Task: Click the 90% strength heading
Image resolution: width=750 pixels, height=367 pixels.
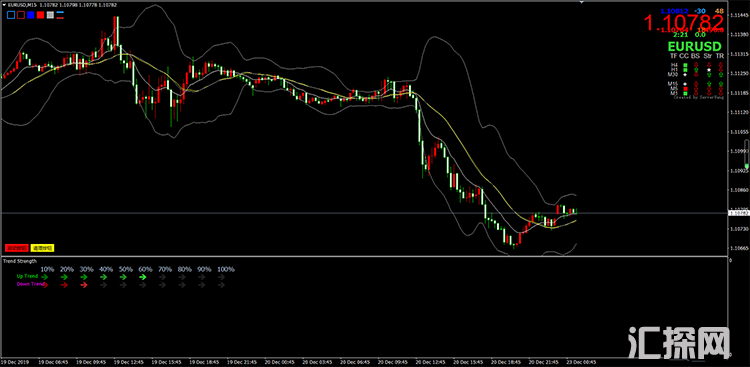Action: tap(205, 269)
